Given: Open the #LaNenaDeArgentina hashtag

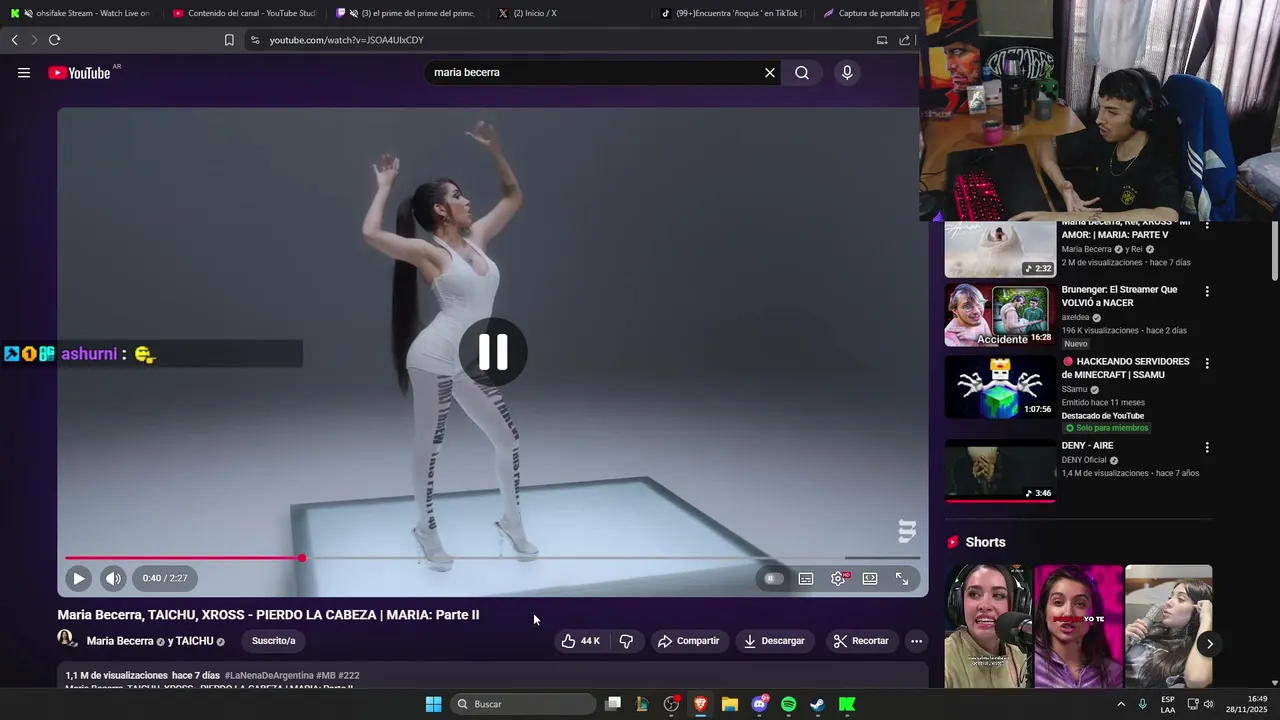Looking at the screenshot, I should 269,676.
